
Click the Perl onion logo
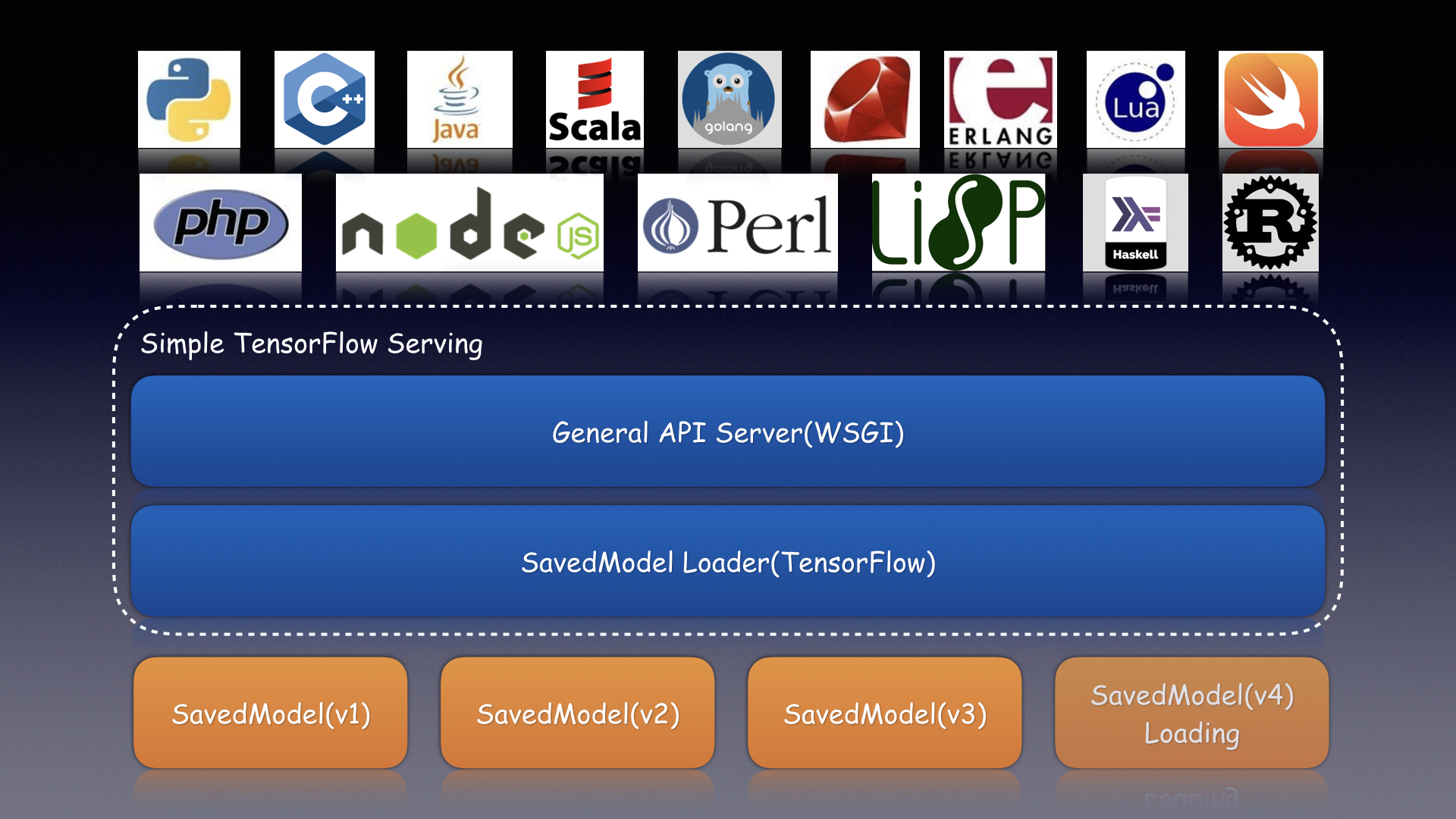pos(737,223)
